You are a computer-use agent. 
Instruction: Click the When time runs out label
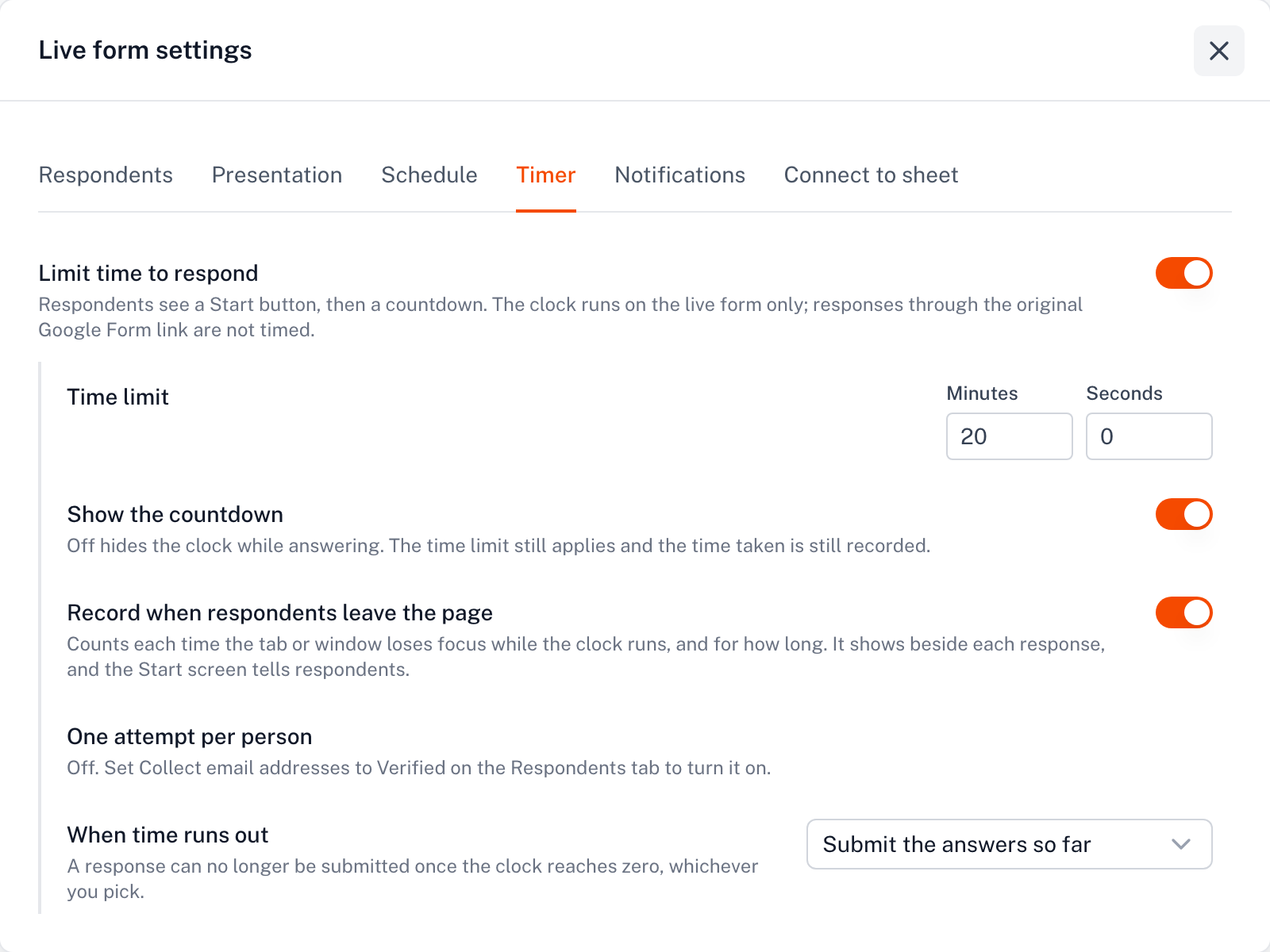point(168,835)
